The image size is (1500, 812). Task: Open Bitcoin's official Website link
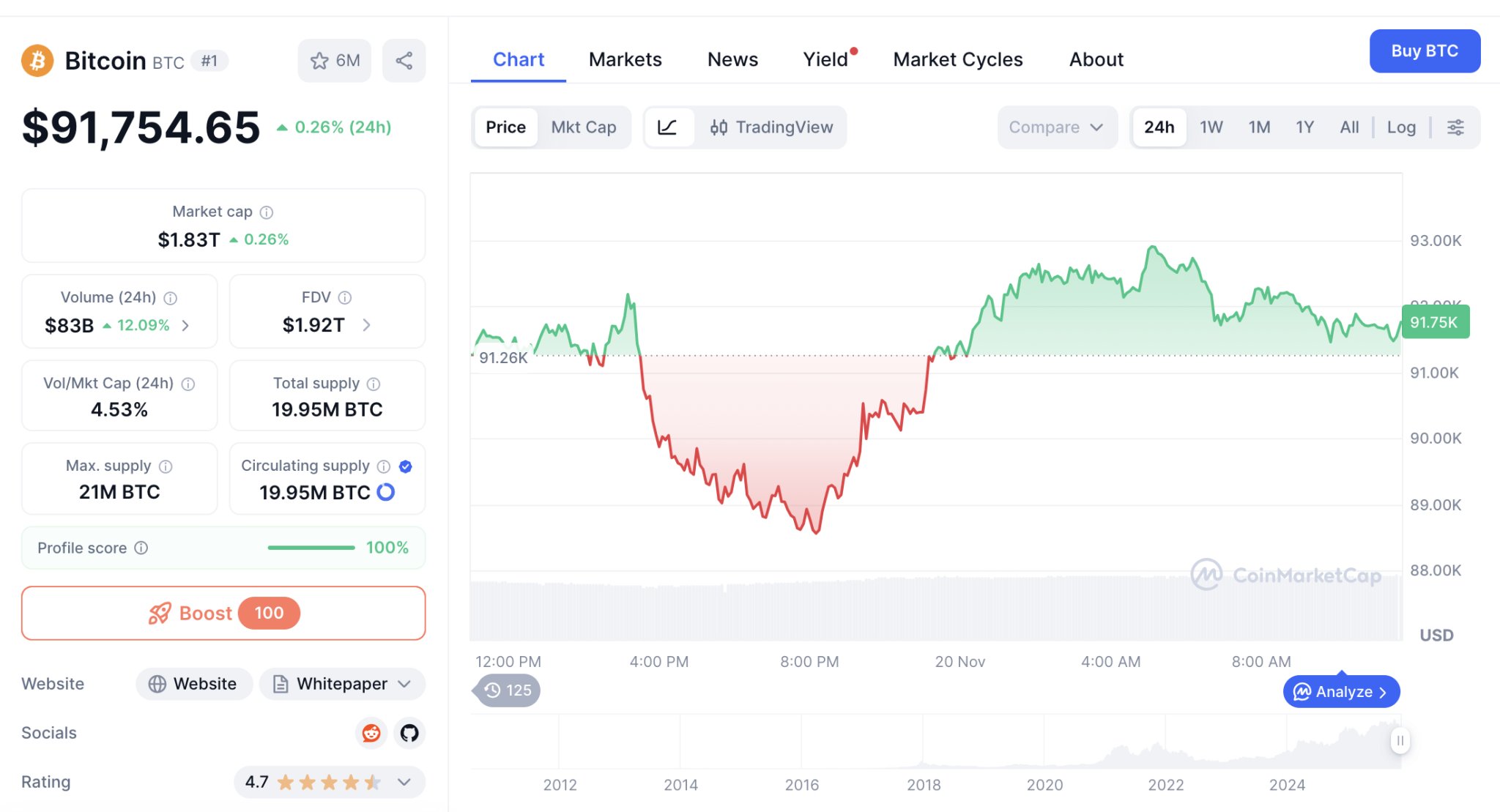193,683
